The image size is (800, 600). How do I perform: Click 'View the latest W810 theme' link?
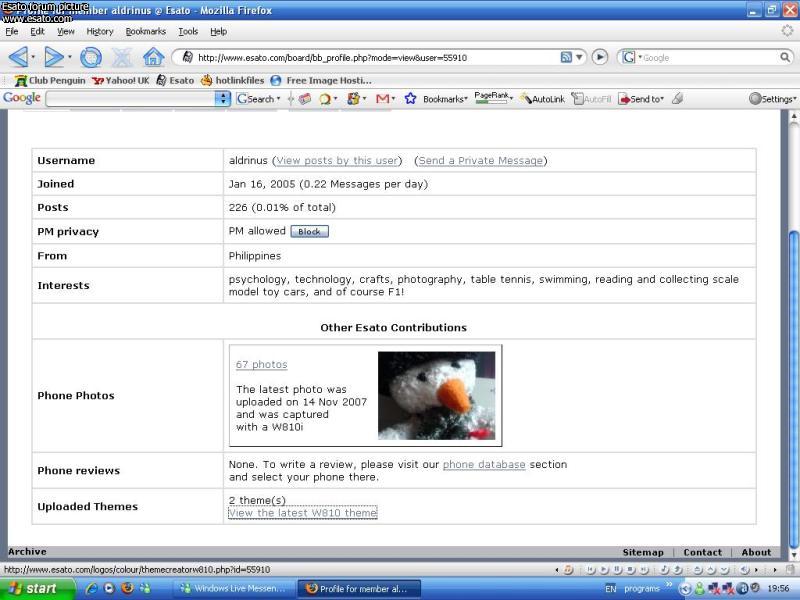[303, 513]
